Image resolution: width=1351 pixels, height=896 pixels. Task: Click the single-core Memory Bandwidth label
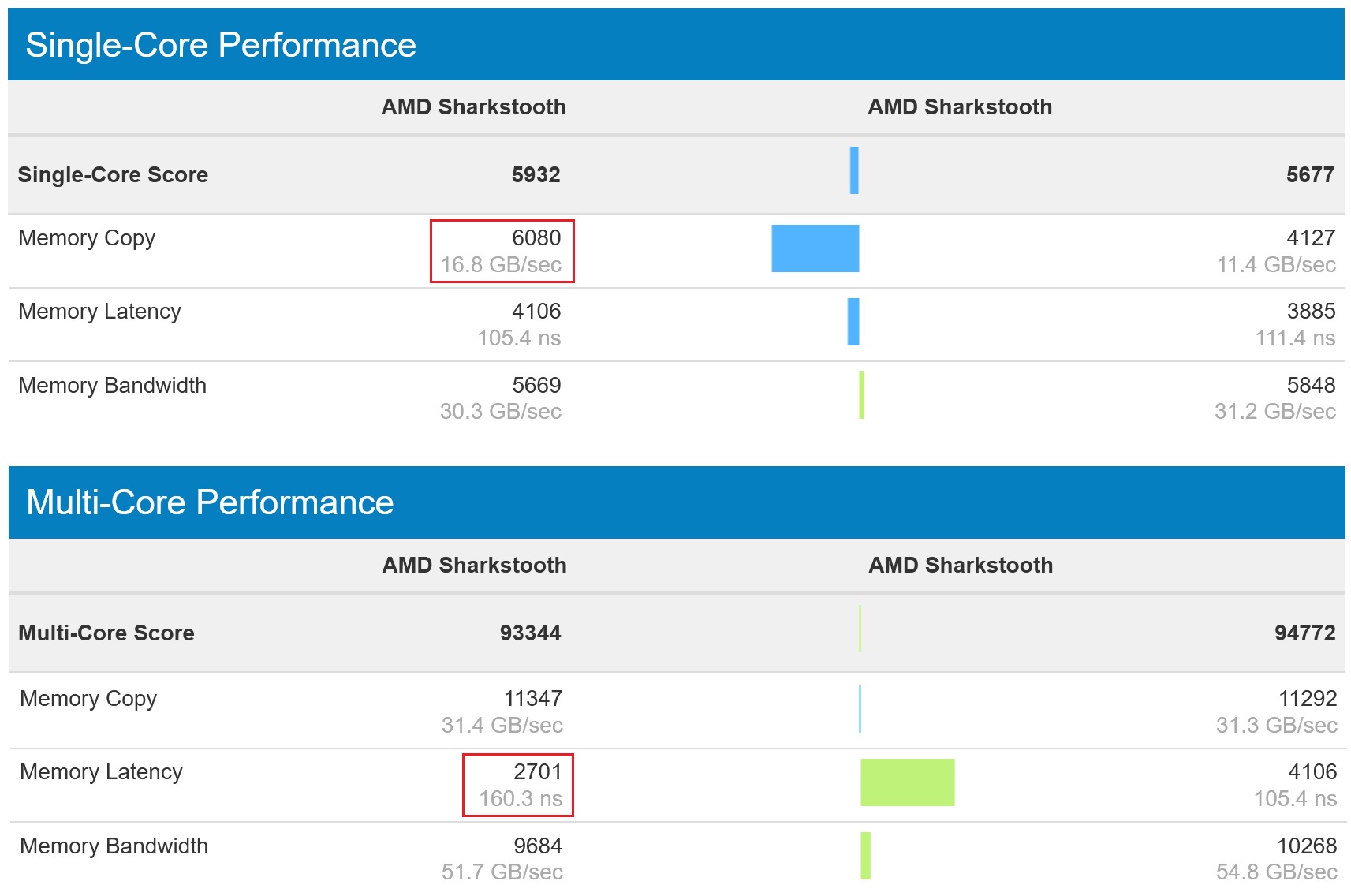(x=112, y=385)
